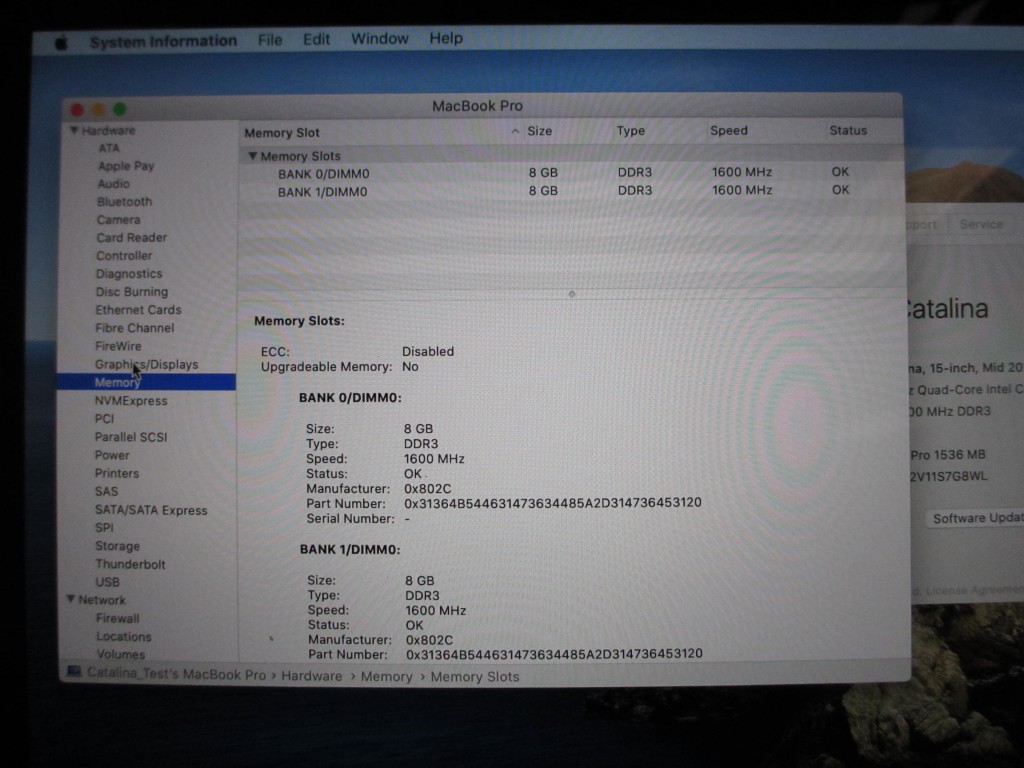This screenshot has width=1024, height=768.
Task: Select Firewall under Network
Action: coord(118,618)
